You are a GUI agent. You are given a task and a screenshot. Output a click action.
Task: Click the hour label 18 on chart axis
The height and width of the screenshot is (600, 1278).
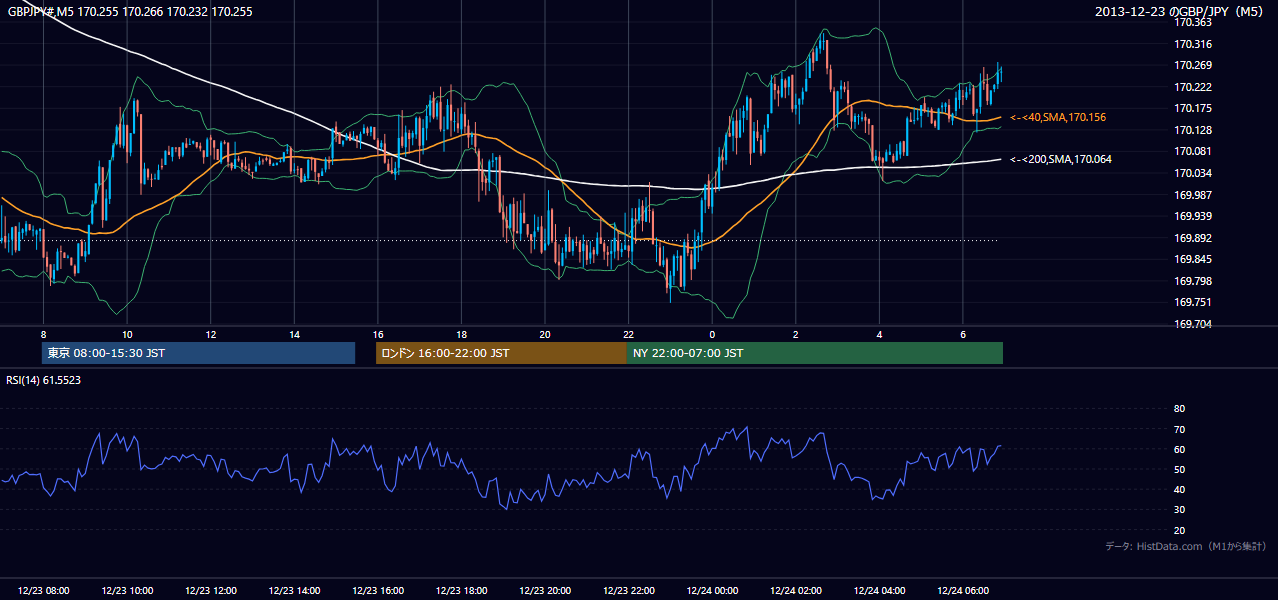tap(461, 334)
